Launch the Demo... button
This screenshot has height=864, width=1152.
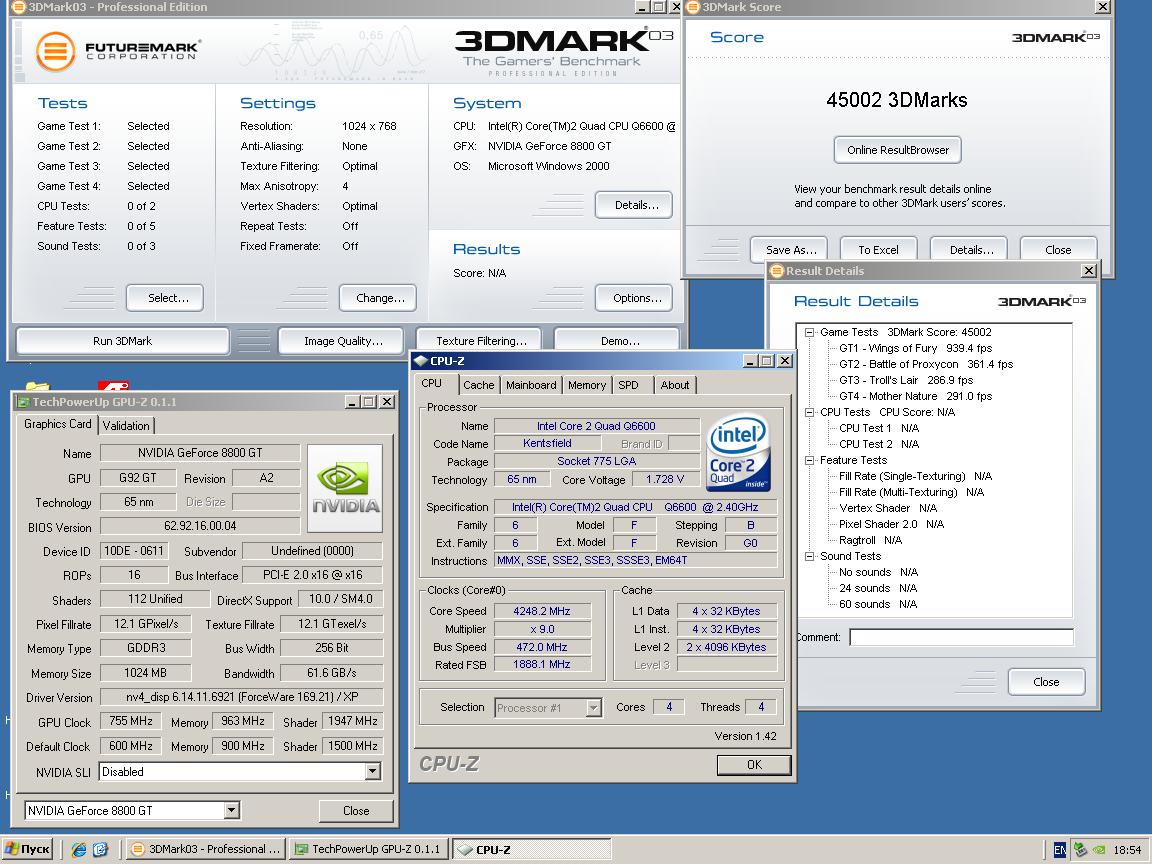[x=616, y=341]
